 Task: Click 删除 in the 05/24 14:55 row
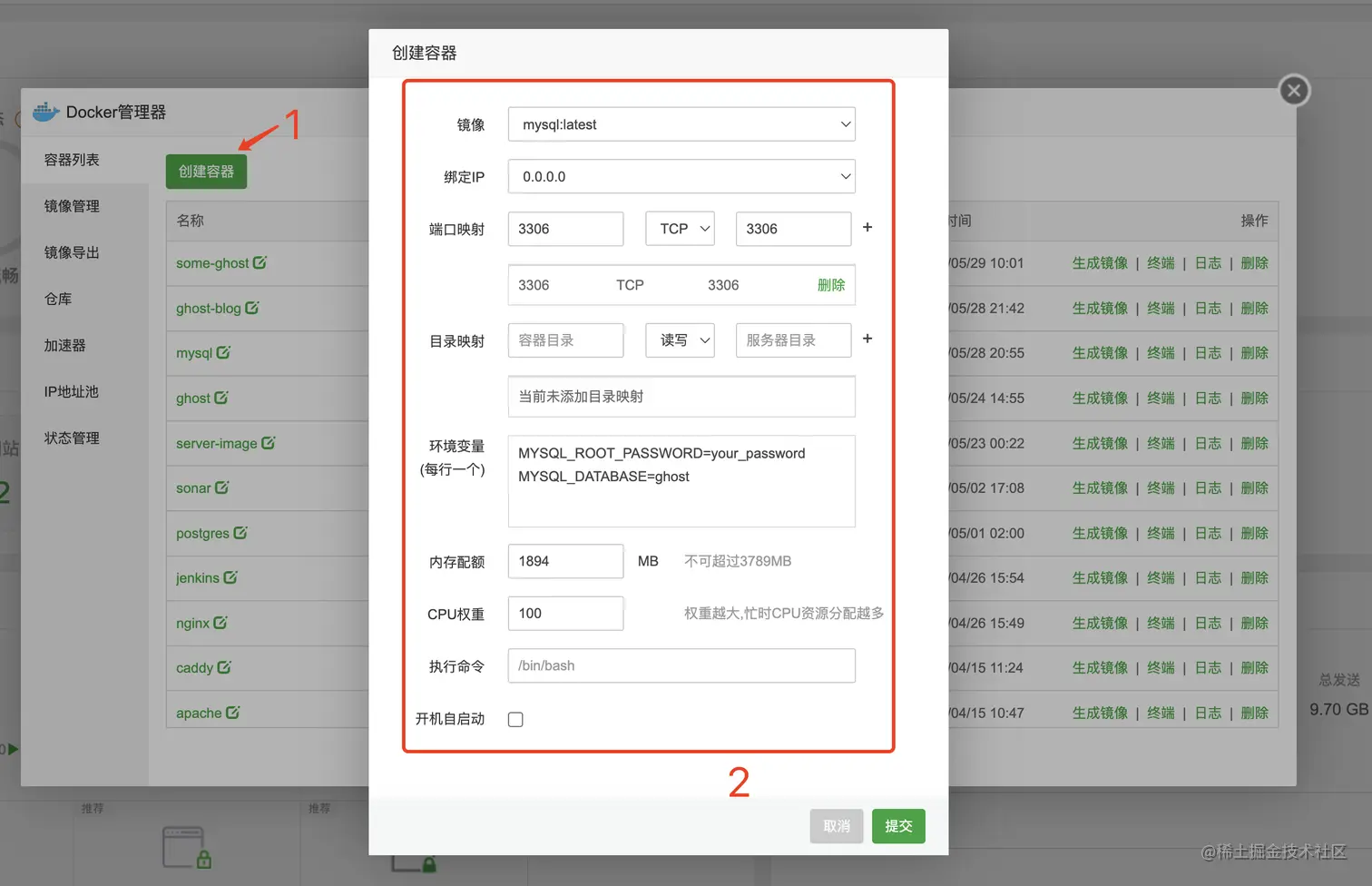[1254, 399]
